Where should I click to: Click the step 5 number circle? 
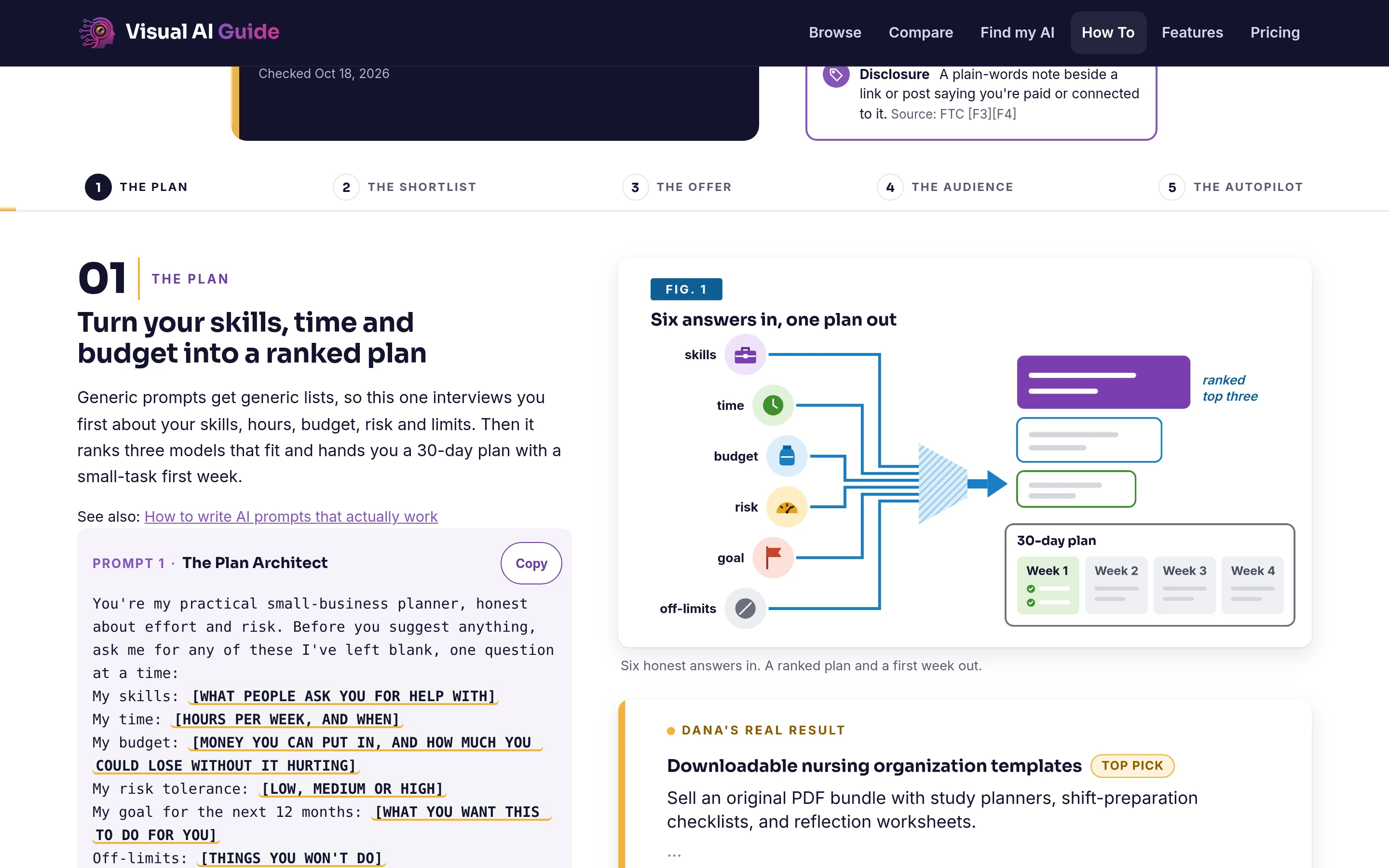[x=1172, y=187]
